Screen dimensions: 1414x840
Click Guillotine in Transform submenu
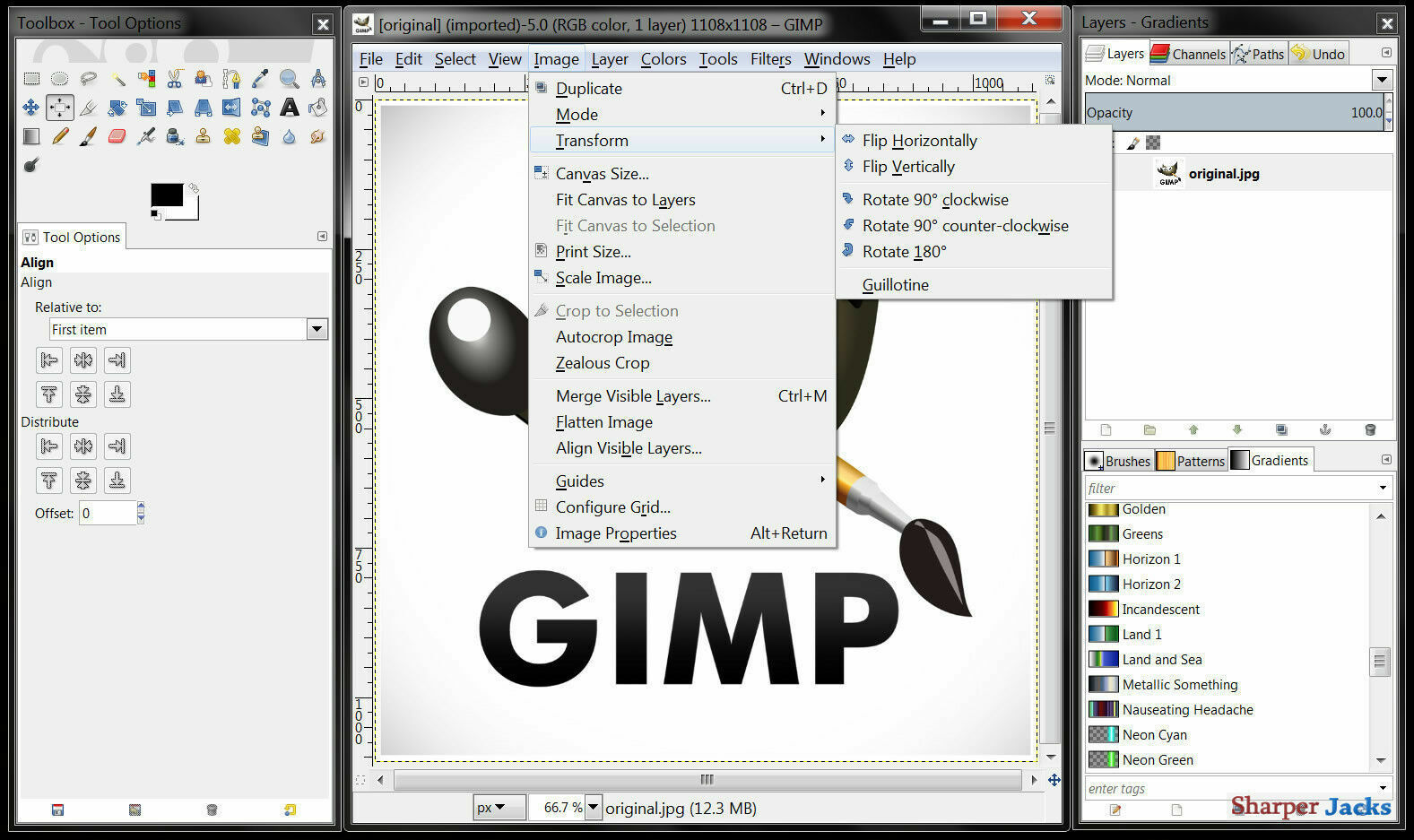coord(974,285)
